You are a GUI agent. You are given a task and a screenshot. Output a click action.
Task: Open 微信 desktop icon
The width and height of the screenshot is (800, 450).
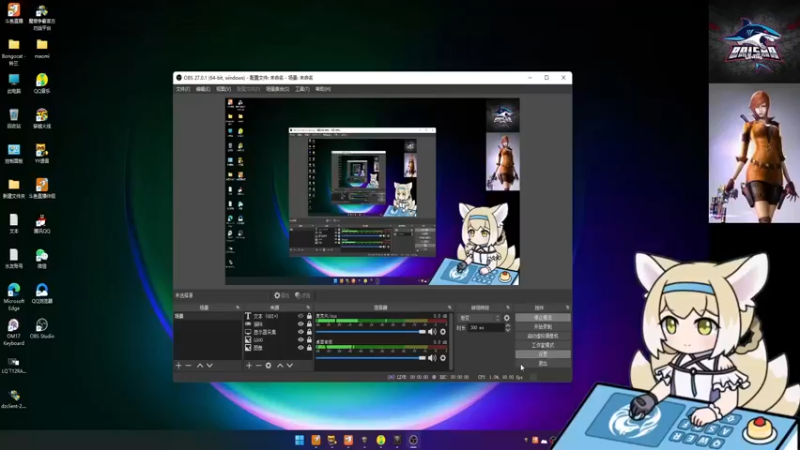click(42, 259)
